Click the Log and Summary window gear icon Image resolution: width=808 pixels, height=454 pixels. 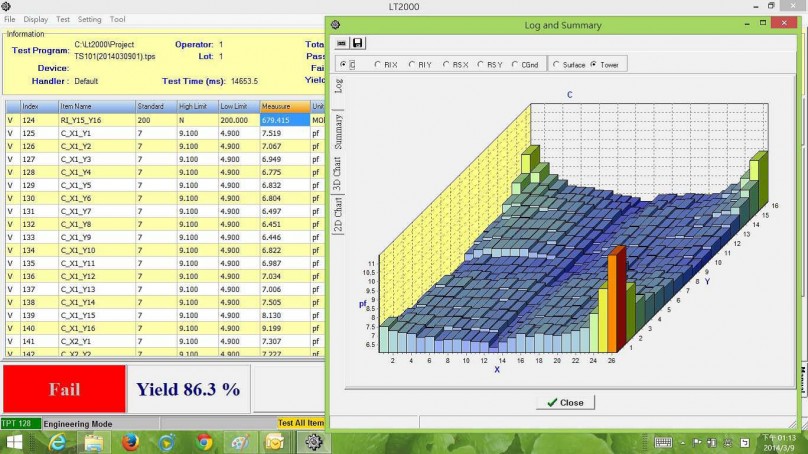[x=335, y=25]
